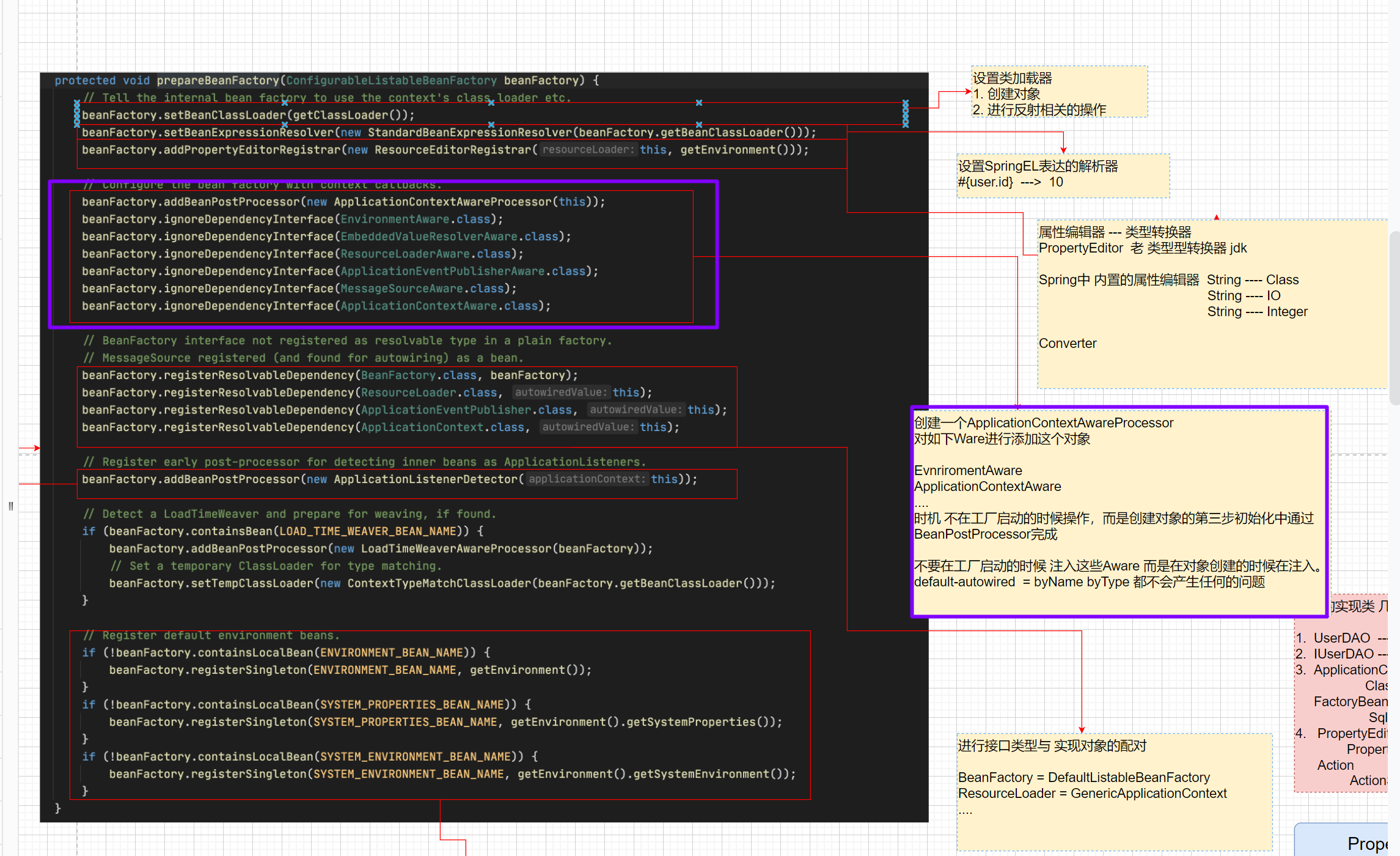
Task: Click the 'setTempClassLoader' code line
Action: click(442, 583)
